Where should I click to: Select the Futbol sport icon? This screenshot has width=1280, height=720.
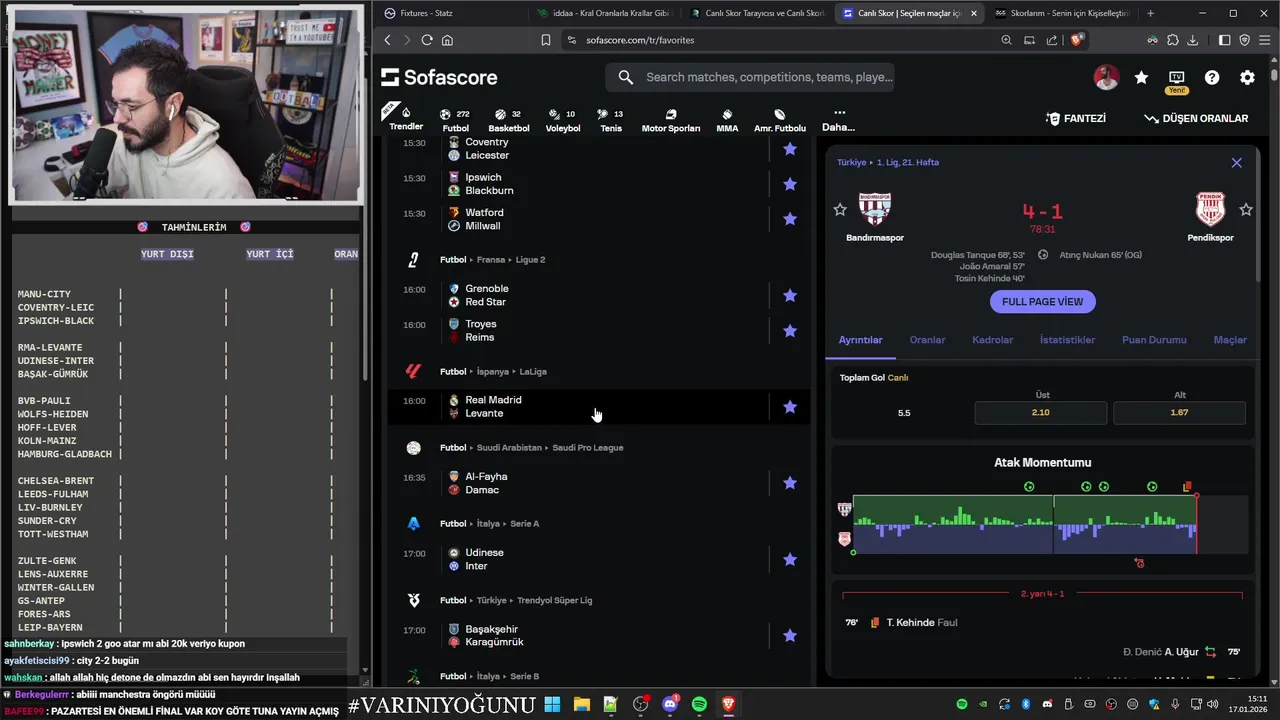pyautogui.click(x=455, y=120)
